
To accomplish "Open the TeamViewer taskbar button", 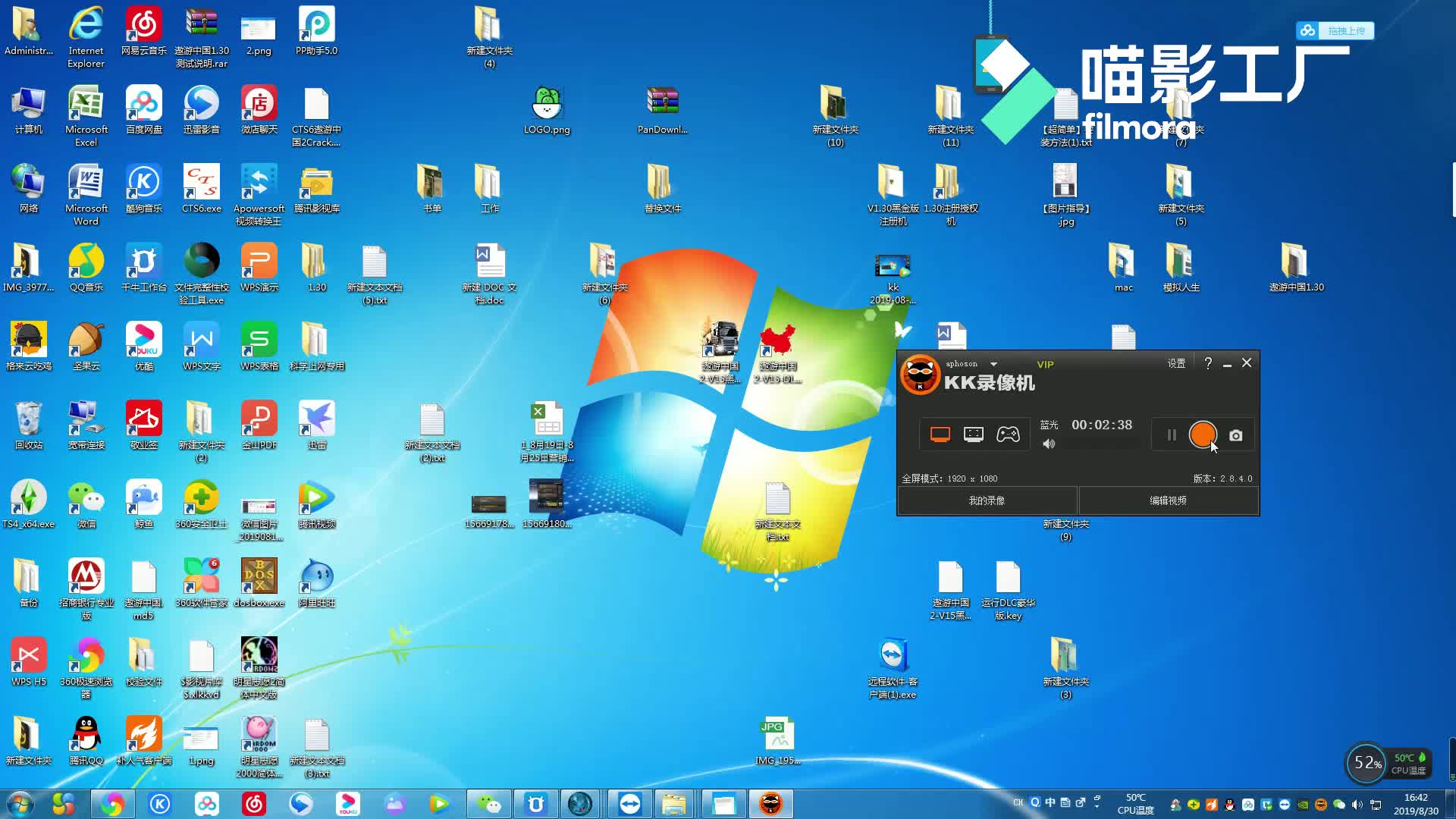I will click(x=629, y=804).
